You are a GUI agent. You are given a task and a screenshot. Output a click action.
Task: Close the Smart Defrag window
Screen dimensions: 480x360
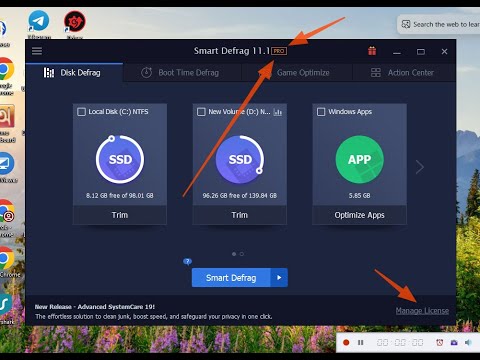[444, 52]
